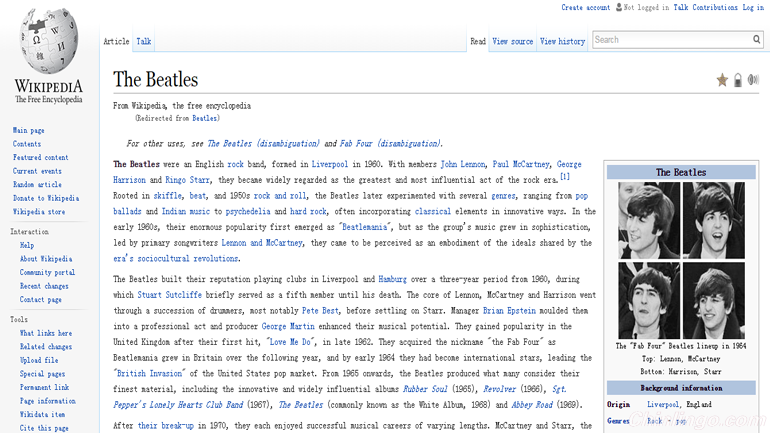
Task: Open Contact page link
Action: [41, 299]
